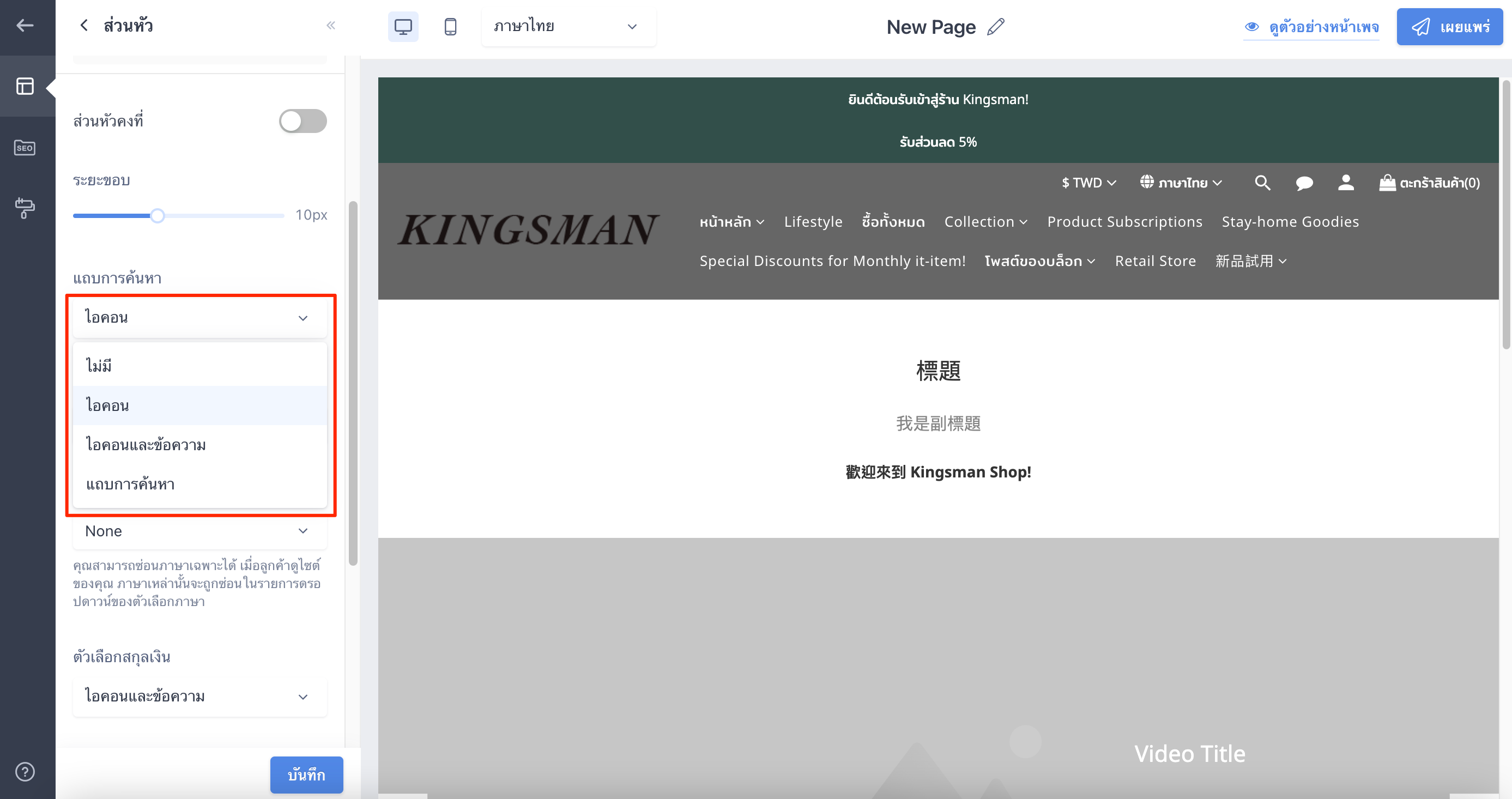Expand the โพสต์ของบล็อก nav menu
The width and height of the screenshot is (1512, 799).
[x=1040, y=261]
